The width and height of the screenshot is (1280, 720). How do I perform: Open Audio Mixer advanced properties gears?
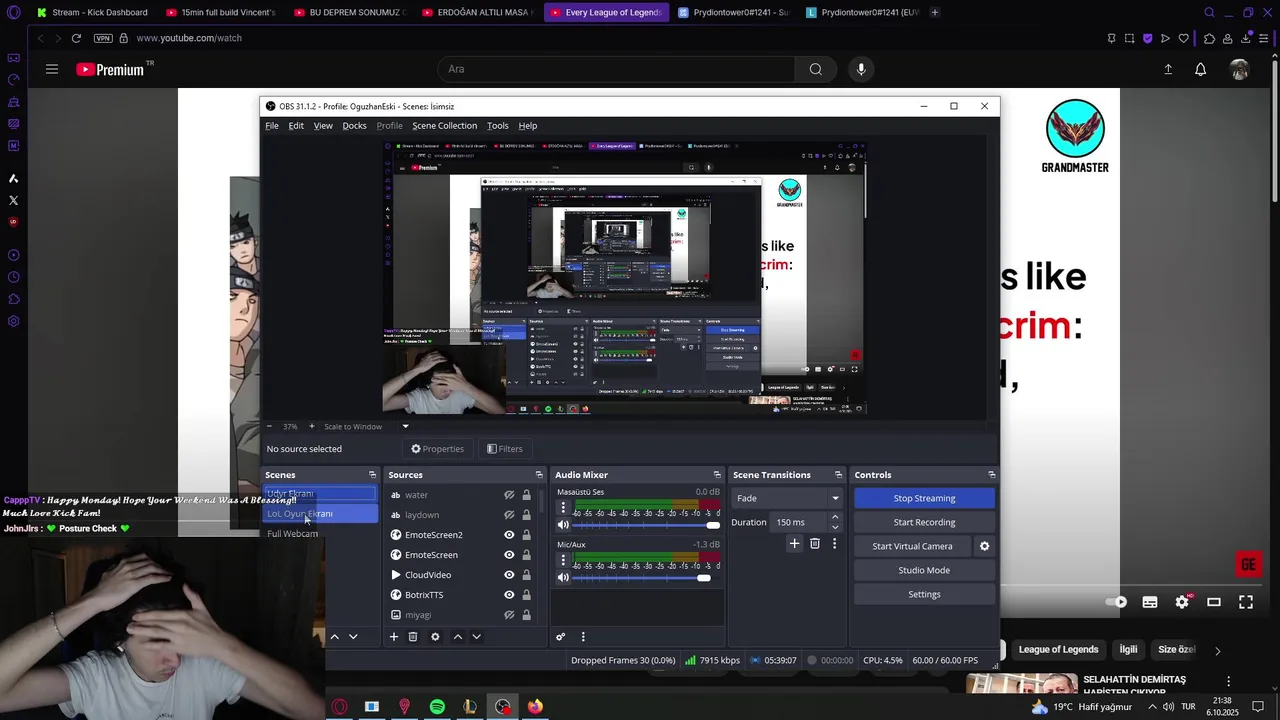click(x=561, y=637)
